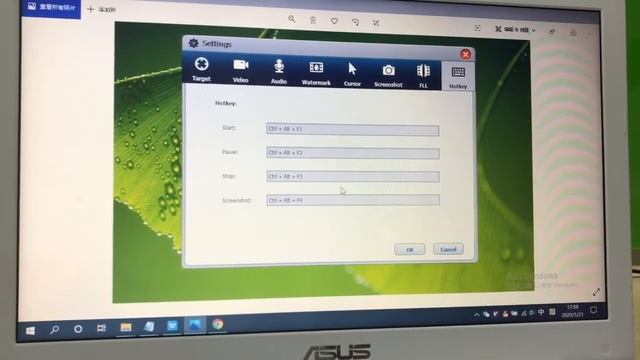Open the Edit & Create dropdown in Photos
The width and height of the screenshot is (640, 360).
point(515,29)
